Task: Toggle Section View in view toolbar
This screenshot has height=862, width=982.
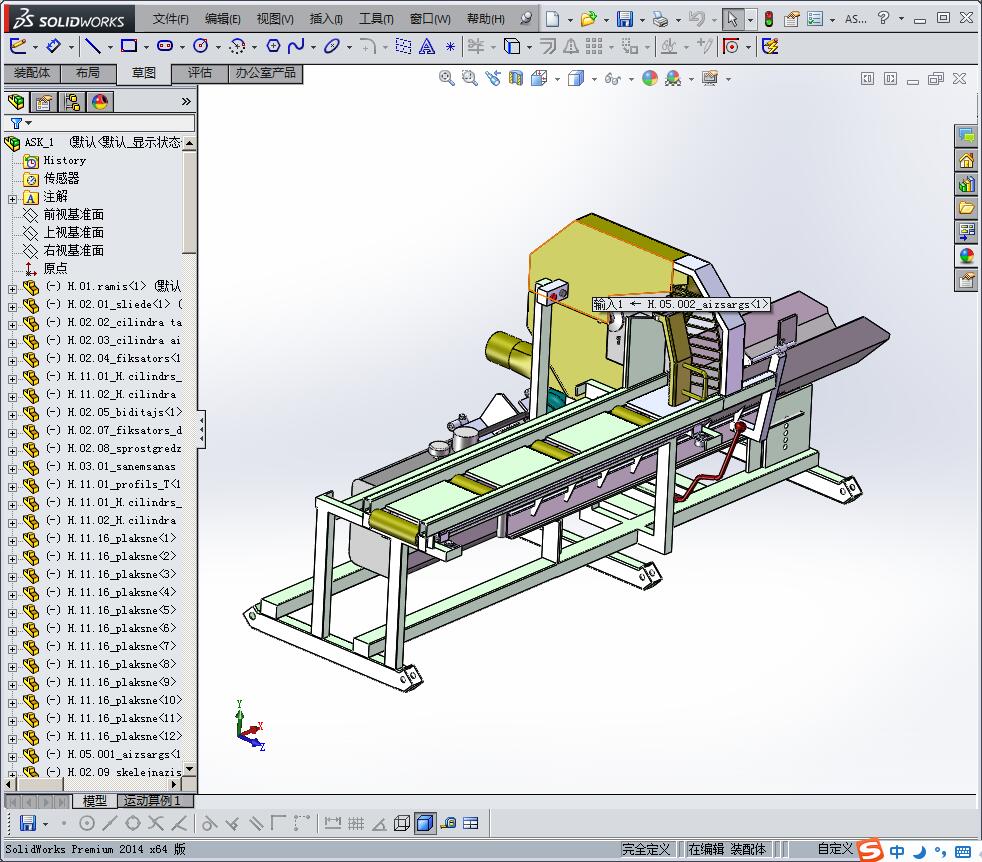Action: [516, 78]
